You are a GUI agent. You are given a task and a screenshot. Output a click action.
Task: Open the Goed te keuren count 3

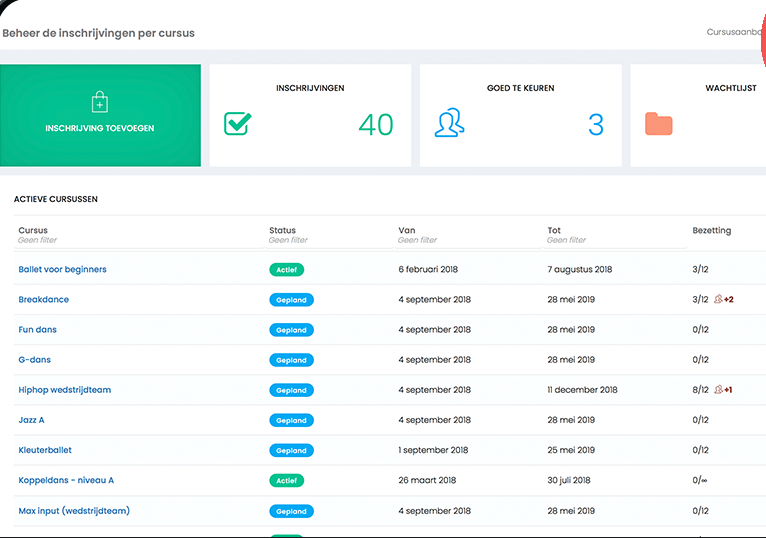pos(596,125)
